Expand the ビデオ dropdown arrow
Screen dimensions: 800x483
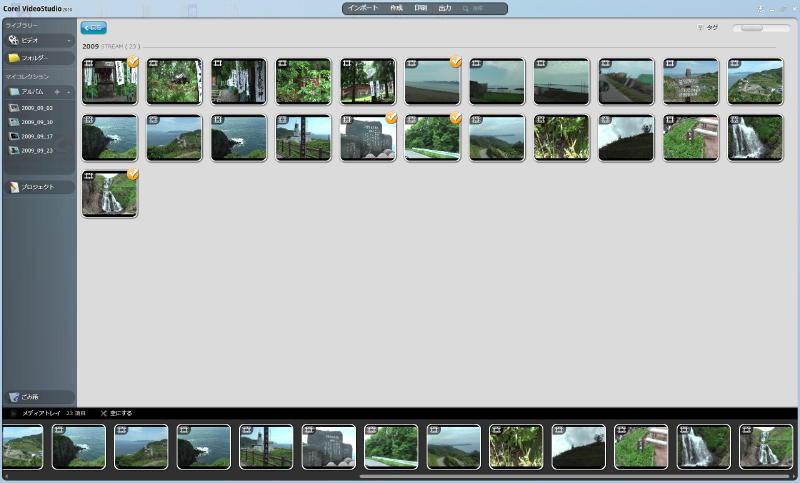[69, 41]
